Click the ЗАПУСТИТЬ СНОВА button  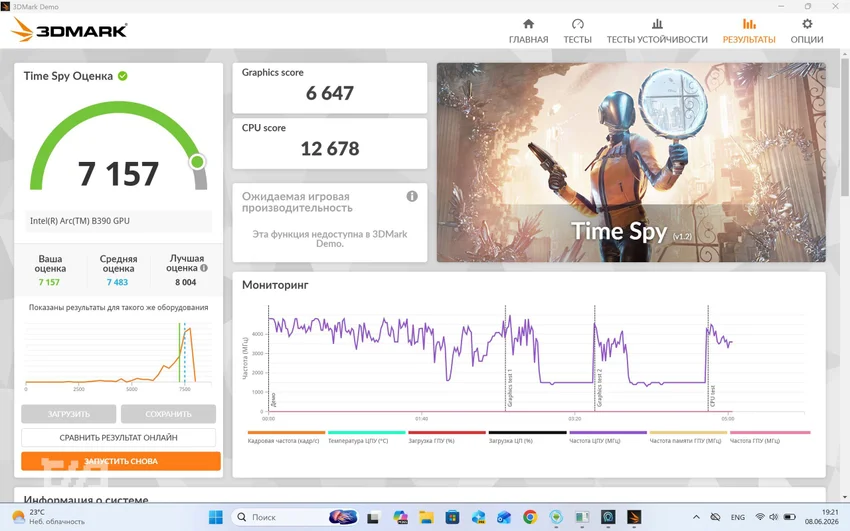click(121, 461)
